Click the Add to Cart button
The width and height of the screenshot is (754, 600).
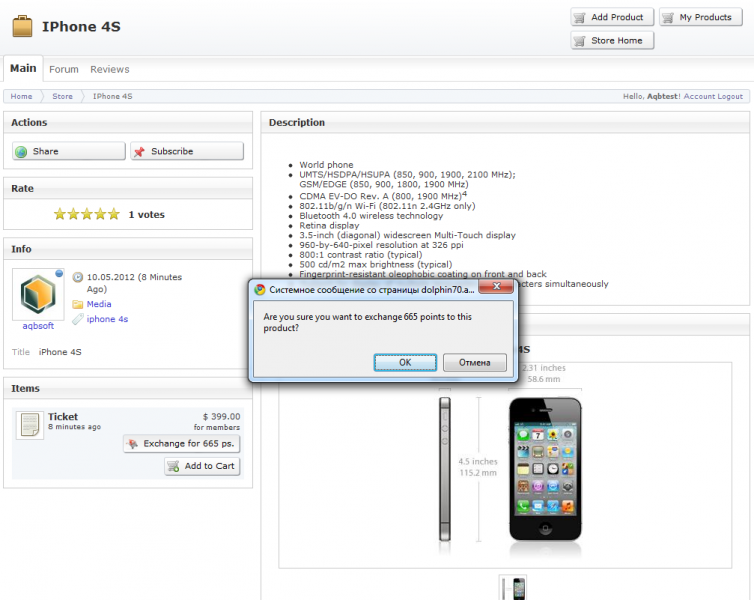point(202,466)
